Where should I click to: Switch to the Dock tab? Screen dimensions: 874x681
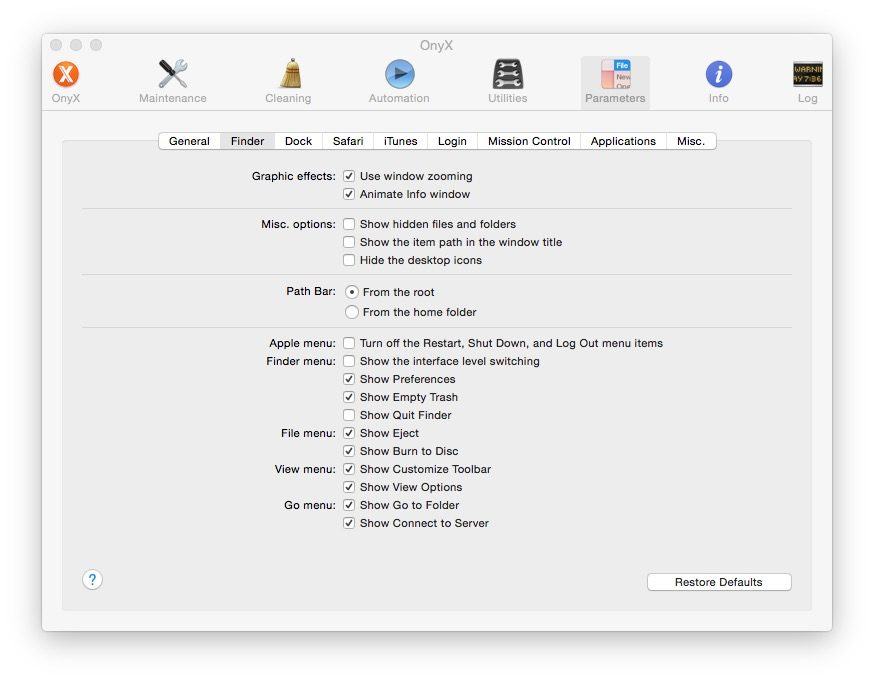coord(298,142)
